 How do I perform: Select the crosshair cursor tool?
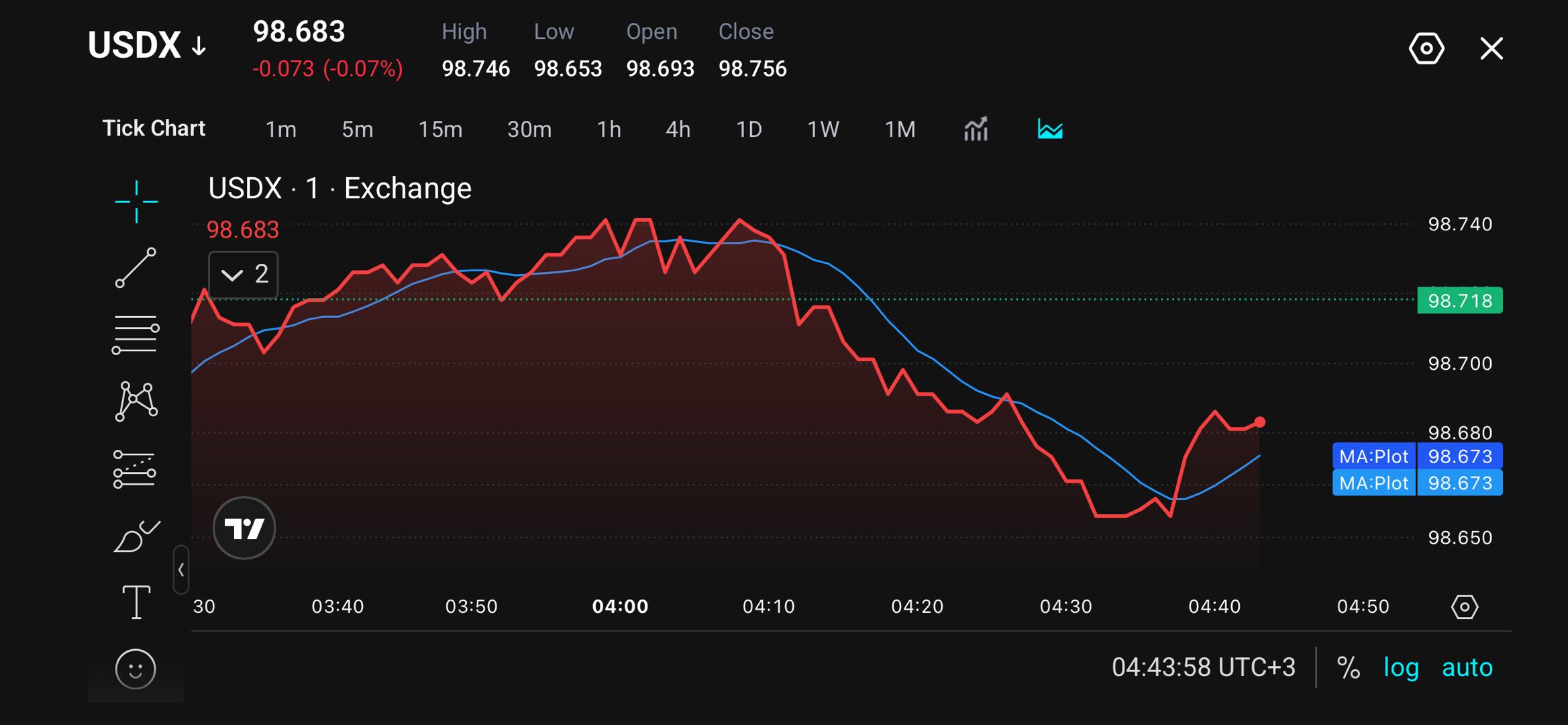point(136,201)
